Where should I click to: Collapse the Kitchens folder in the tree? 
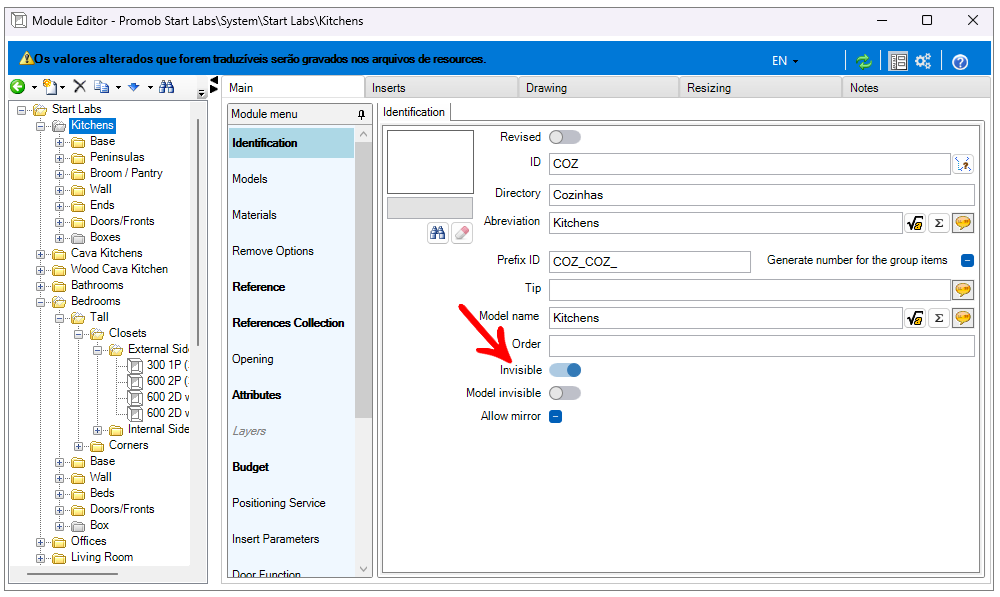point(42,126)
